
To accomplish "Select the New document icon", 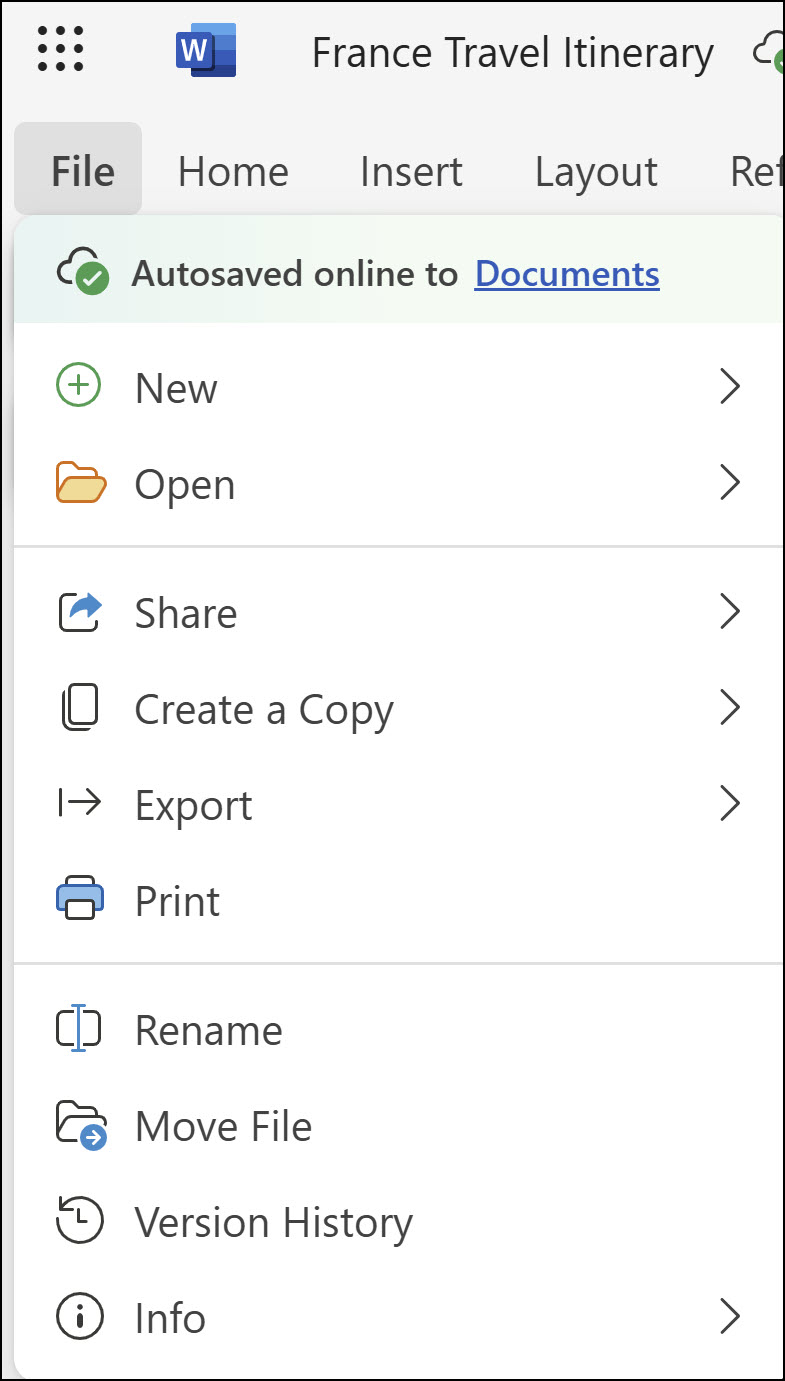I will [x=78, y=386].
